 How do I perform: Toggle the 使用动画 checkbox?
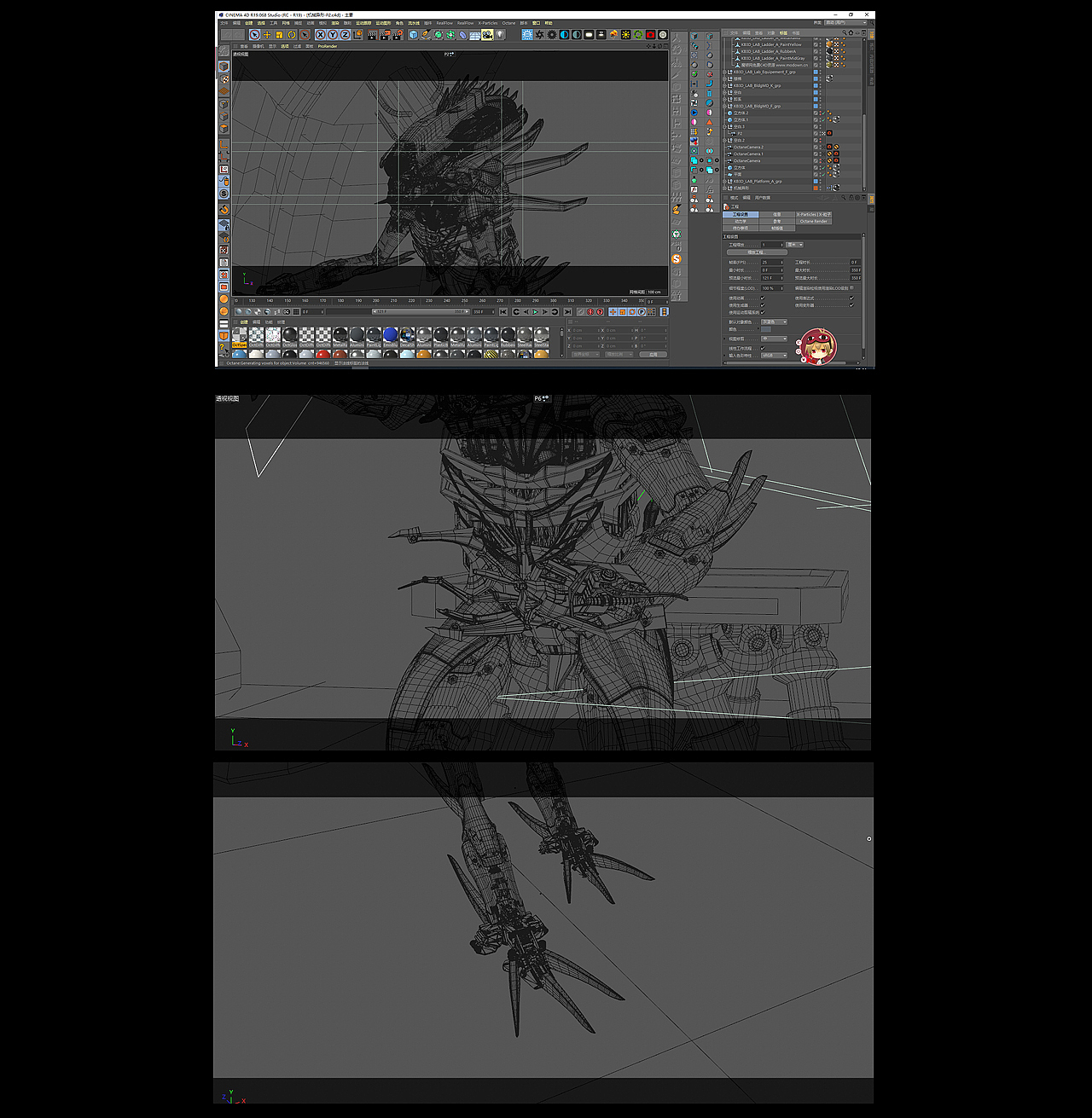click(x=763, y=298)
